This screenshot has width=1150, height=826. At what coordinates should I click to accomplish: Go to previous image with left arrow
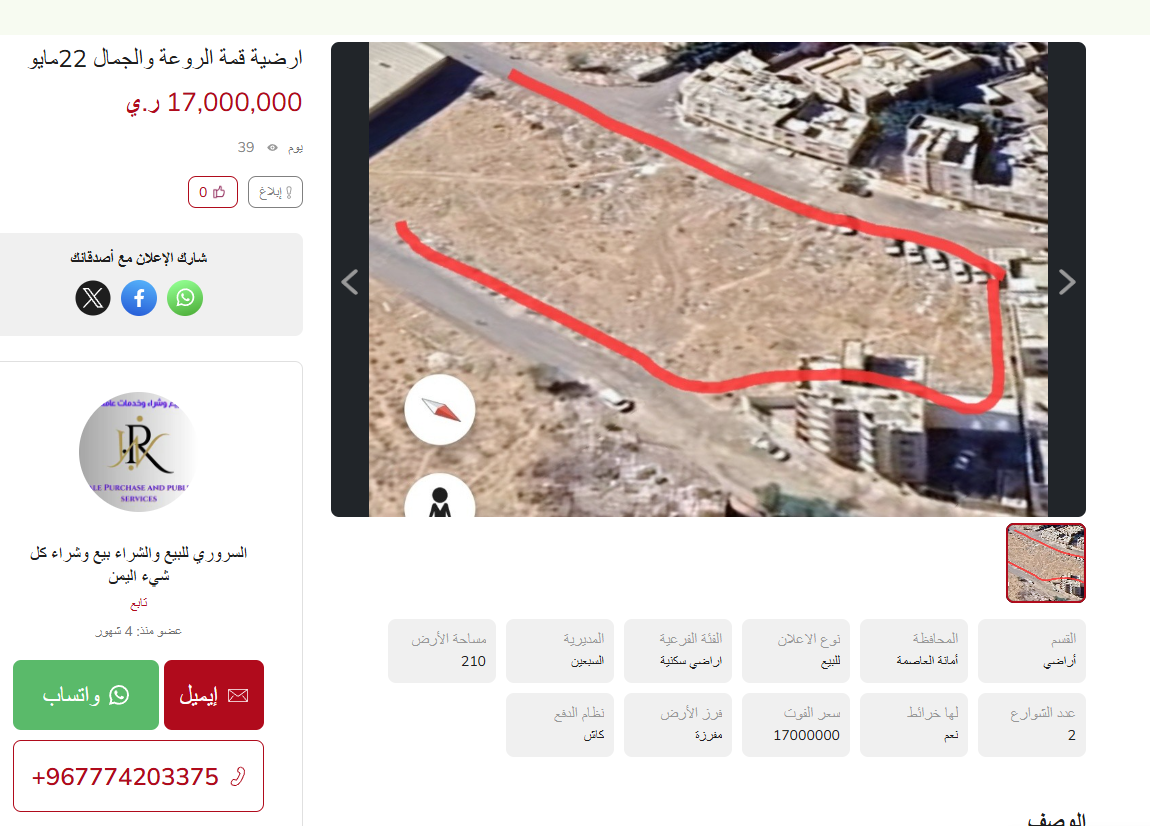(x=350, y=282)
